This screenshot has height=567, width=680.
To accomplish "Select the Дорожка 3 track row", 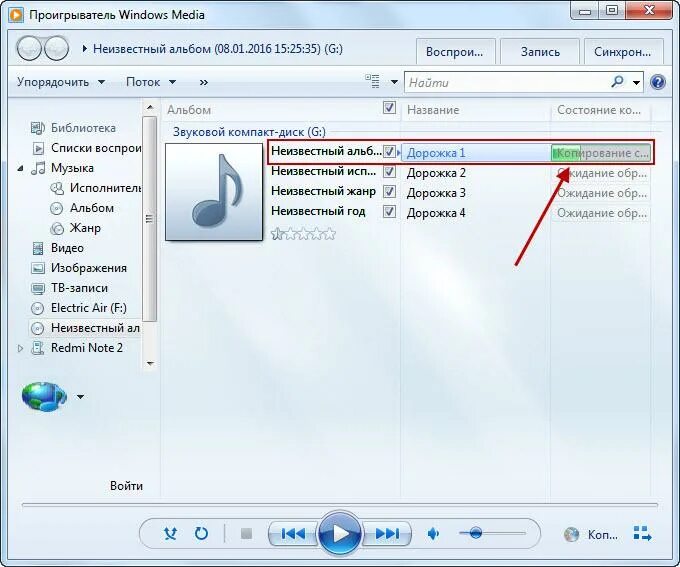I will [x=526, y=192].
